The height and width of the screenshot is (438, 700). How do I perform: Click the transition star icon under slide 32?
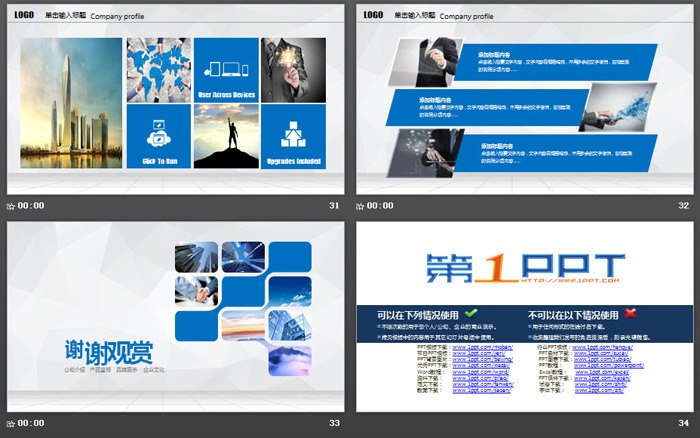[360, 206]
